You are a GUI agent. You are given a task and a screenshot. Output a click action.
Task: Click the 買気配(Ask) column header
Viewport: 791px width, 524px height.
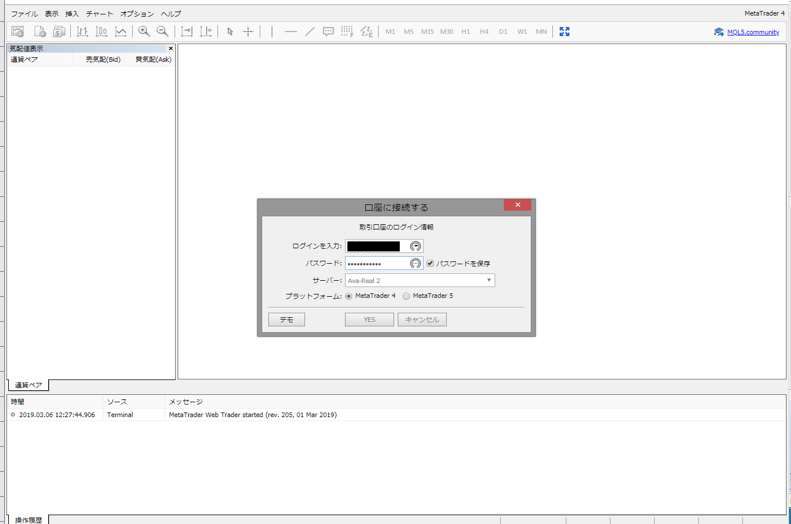coord(153,60)
